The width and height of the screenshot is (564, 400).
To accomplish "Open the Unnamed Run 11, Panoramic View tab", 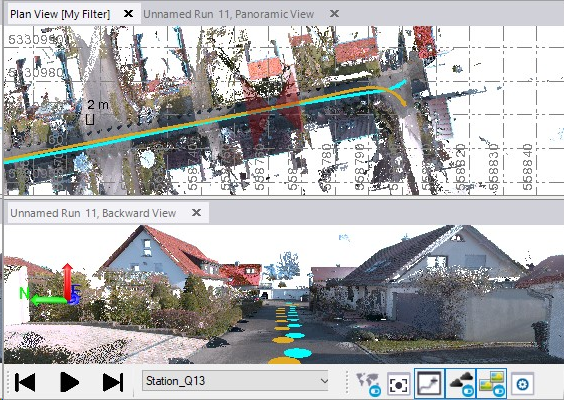I will (x=229, y=14).
